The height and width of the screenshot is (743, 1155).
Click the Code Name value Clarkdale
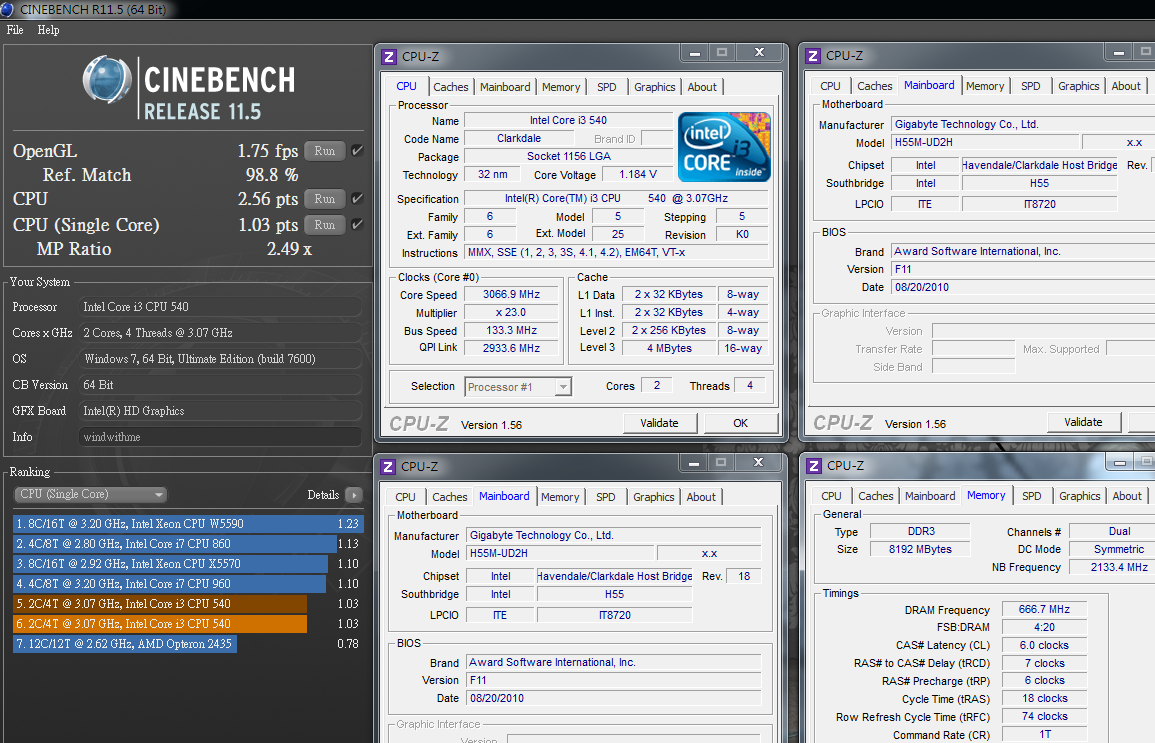pyautogui.click(x=519, y=138)
